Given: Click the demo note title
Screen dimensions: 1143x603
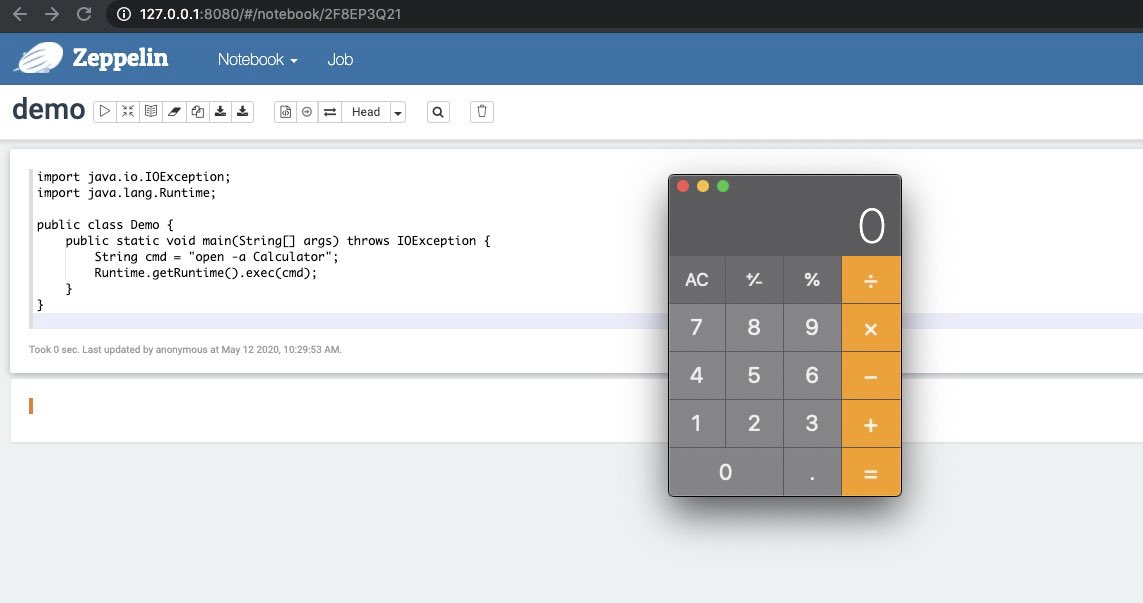Looking at the screenshot, I should (x=49, y=109).
